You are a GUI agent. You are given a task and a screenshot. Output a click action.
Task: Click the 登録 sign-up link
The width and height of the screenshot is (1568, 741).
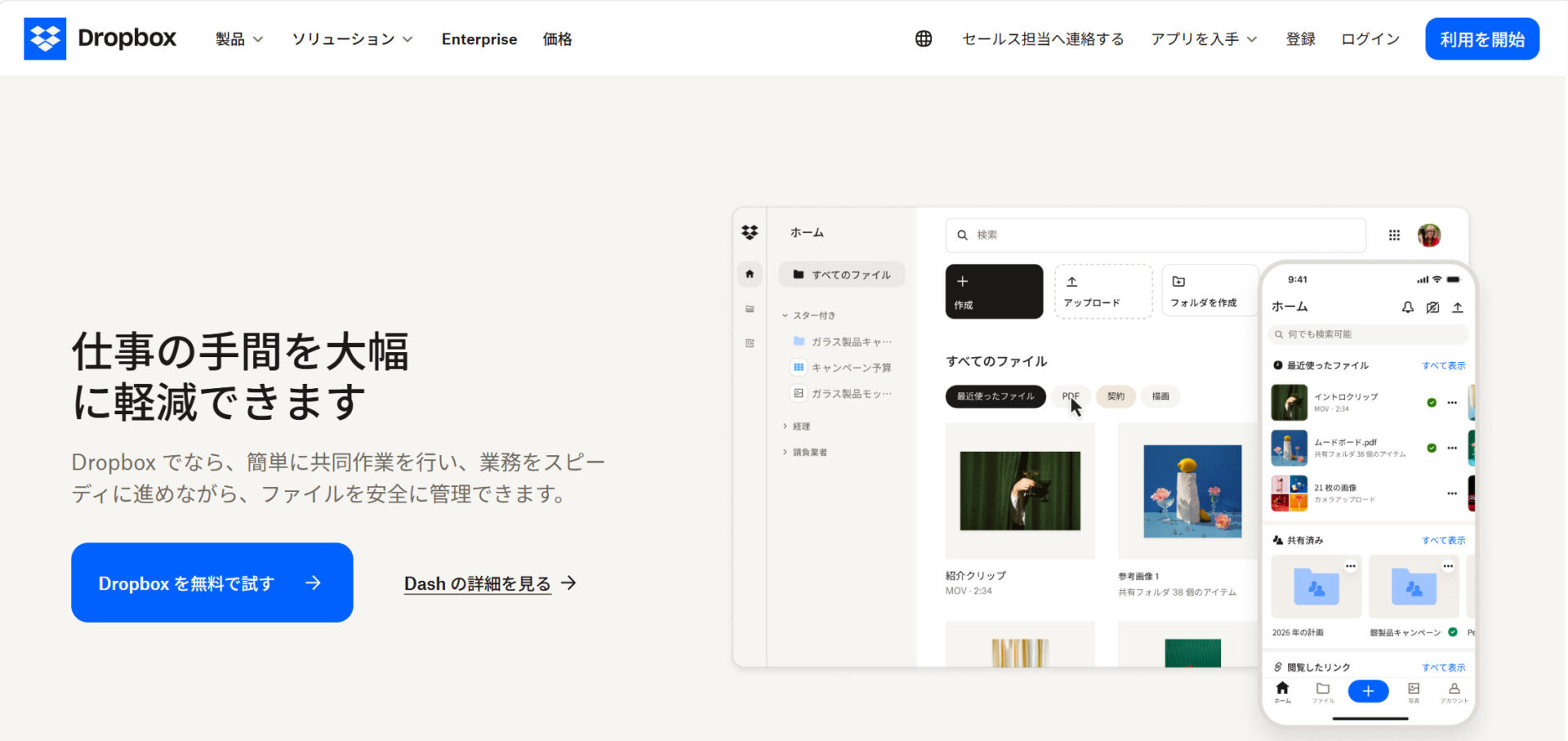[1300, 38]
